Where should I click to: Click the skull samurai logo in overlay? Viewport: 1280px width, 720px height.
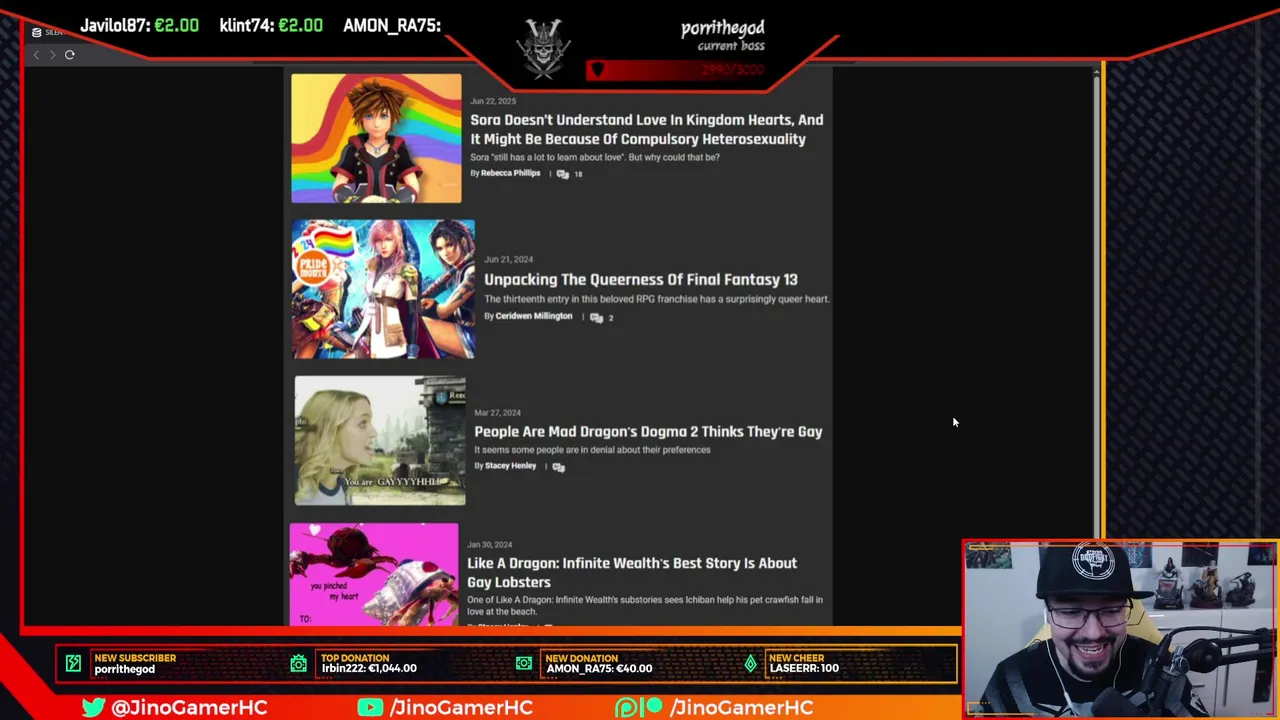[x=544, y=47]
